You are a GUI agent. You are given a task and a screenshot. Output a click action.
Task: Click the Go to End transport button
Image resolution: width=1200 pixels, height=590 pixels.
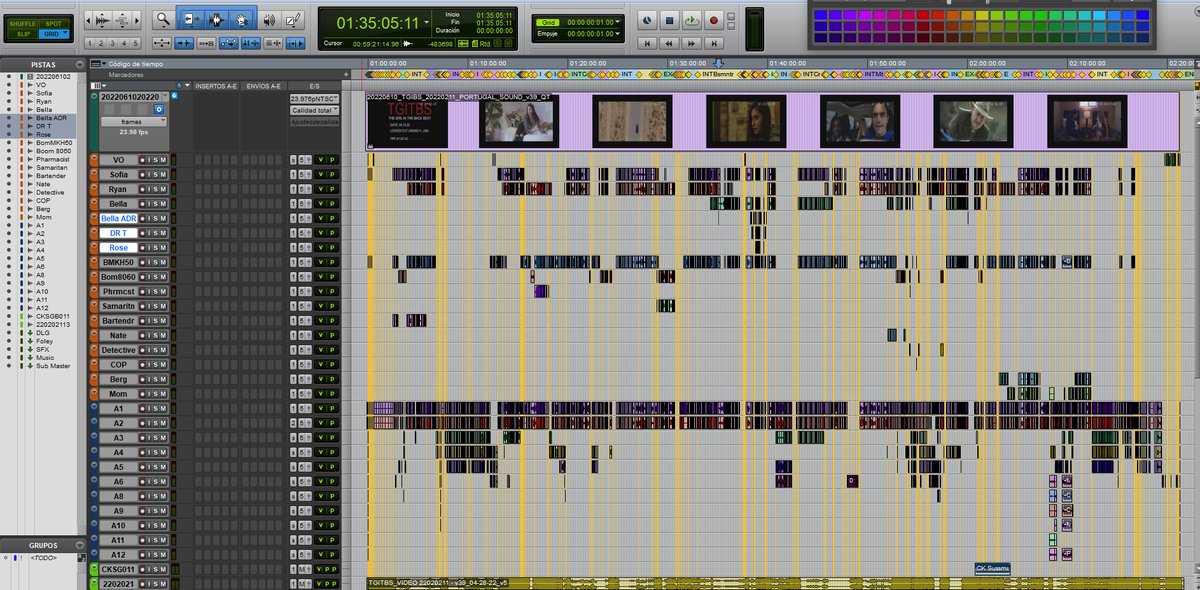tap(714, 43)
